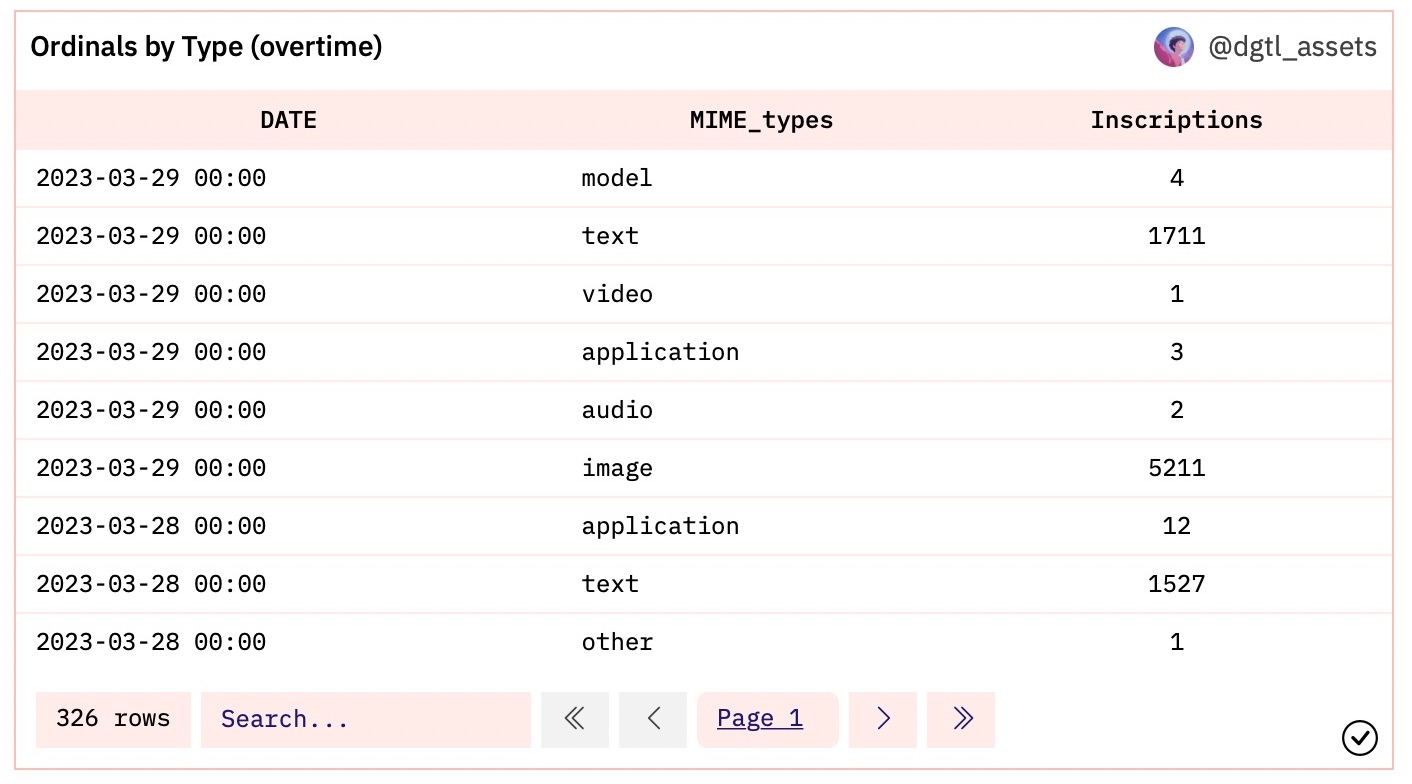Select the video MIME type cell
Screen dimensions: 1412x784
tap(617, 294)
